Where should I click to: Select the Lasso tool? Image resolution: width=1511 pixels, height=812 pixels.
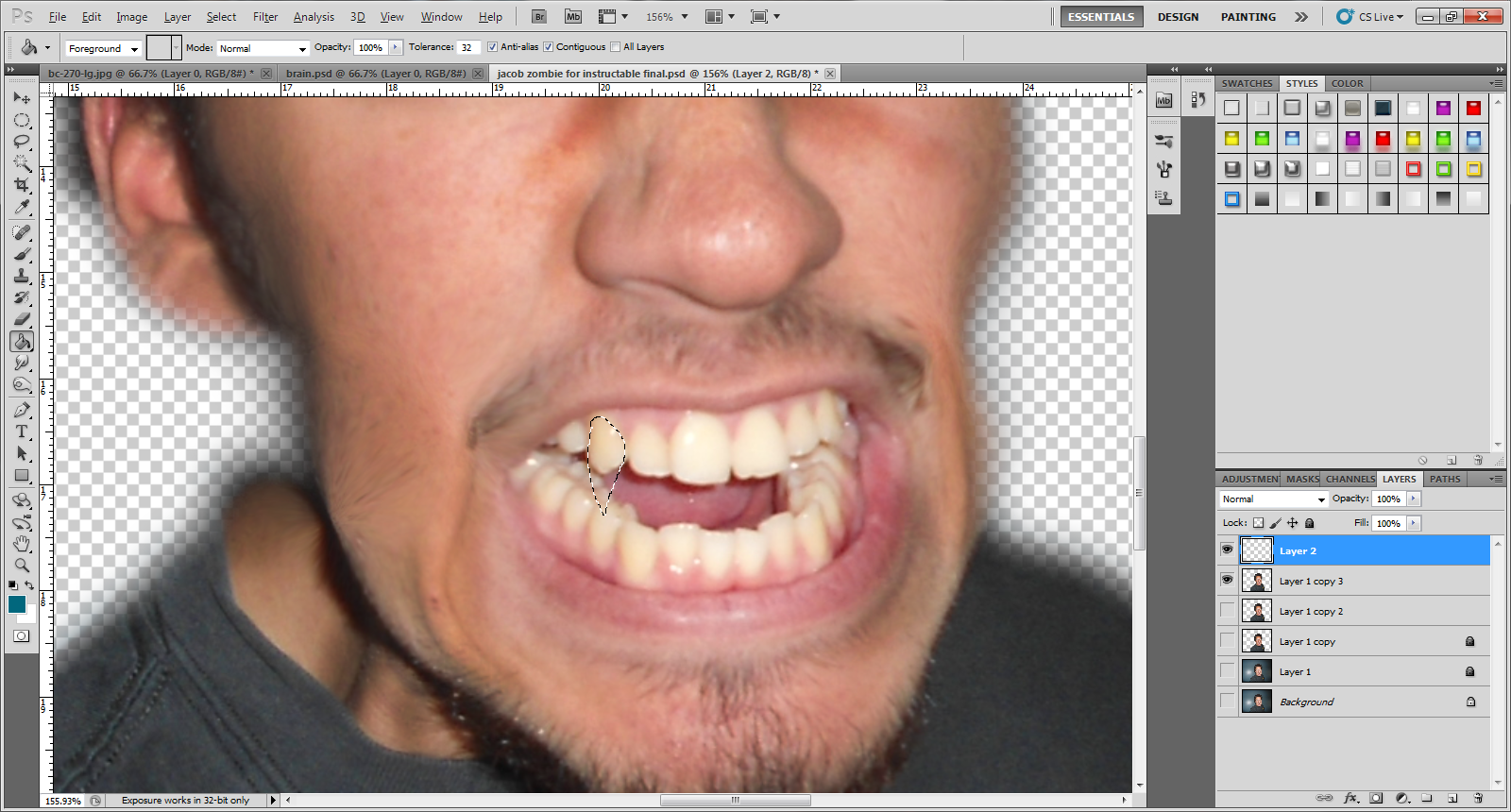coord(22,142)
